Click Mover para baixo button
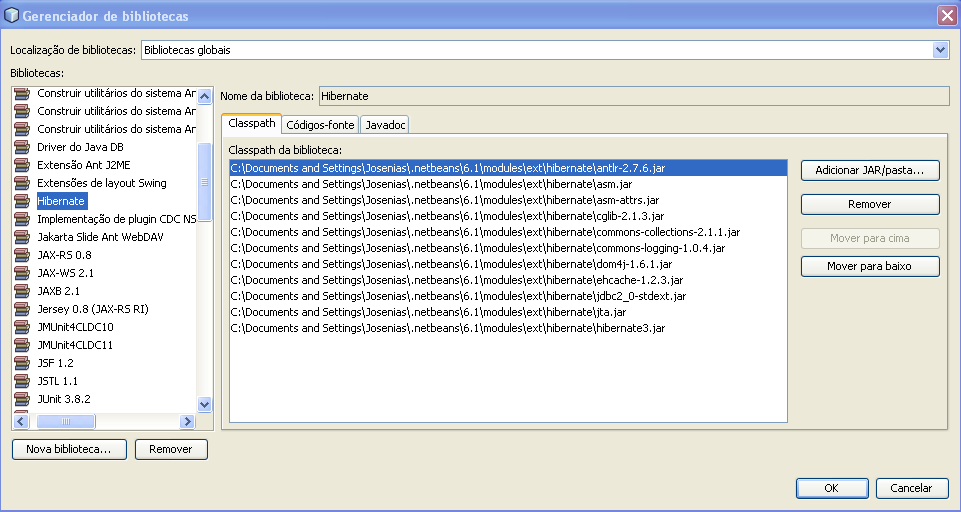The width and height of the screenshot is (961, 512). (x=869, y=267)
